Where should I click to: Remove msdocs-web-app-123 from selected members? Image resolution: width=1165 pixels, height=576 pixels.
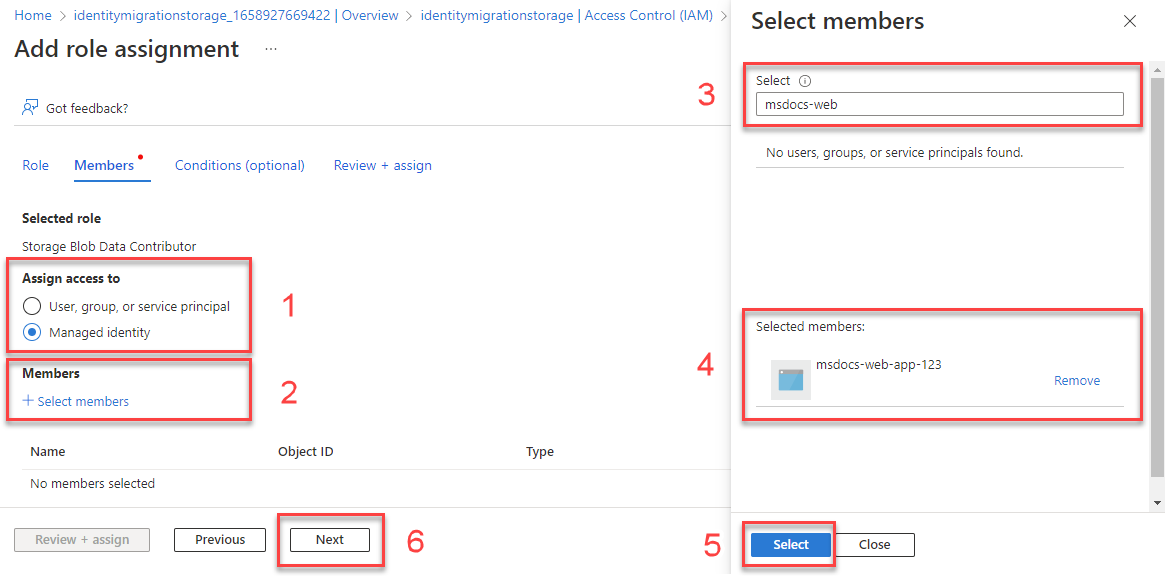tap(1076, 380)
